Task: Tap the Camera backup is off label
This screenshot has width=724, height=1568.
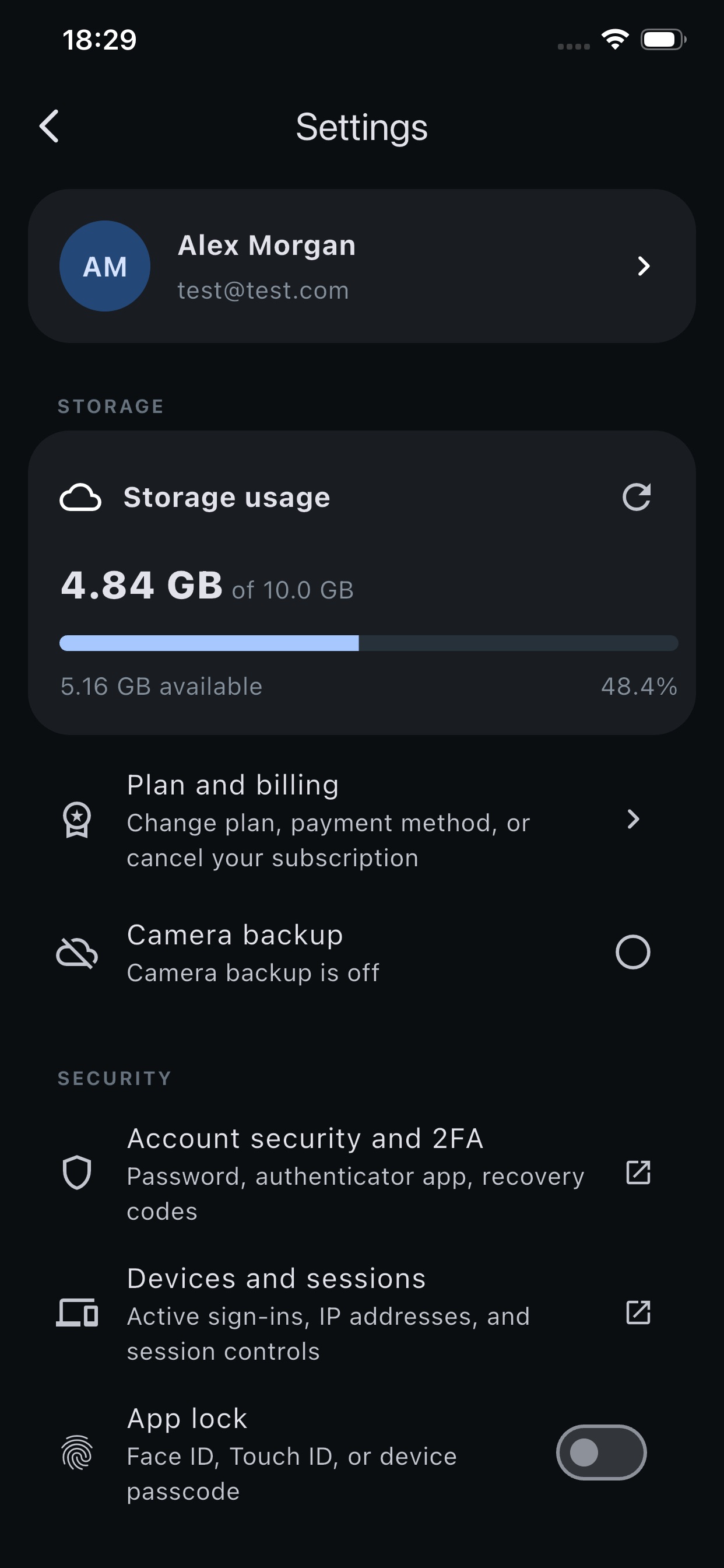Action: tap(253, 972)
